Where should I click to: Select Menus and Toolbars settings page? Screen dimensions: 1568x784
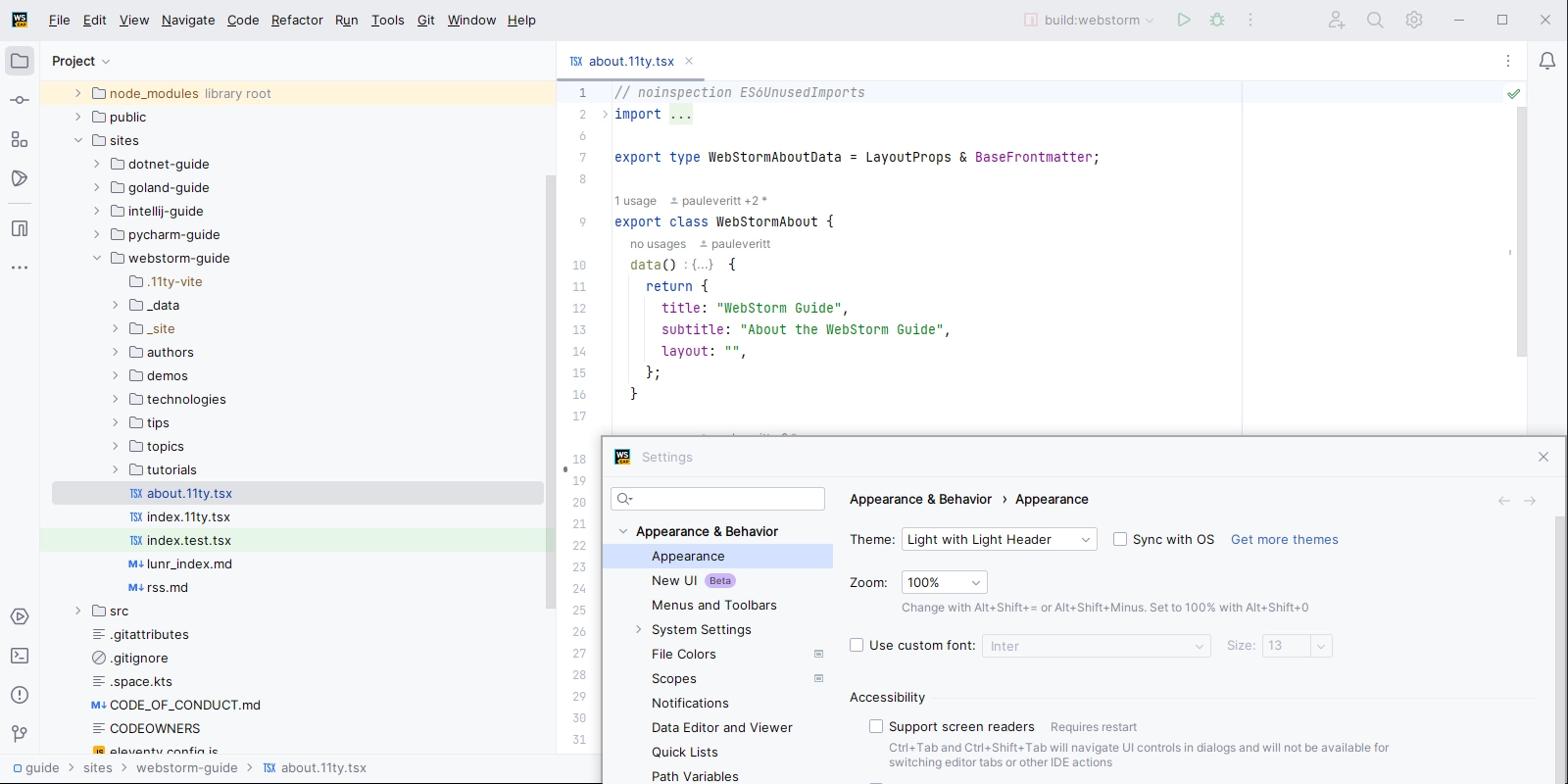[717, 605]
